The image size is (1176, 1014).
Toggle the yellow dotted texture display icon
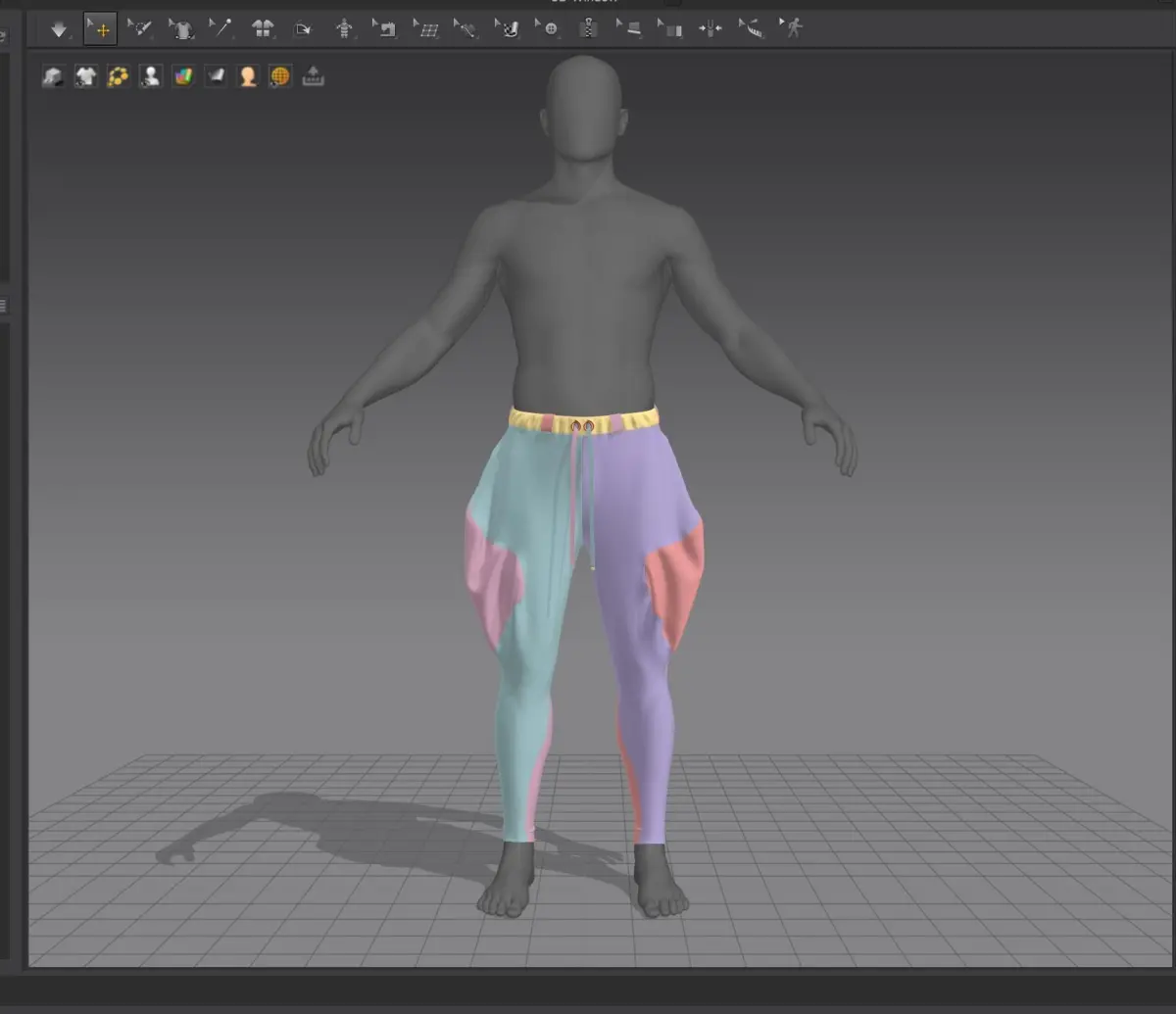[x=119, y=76]
